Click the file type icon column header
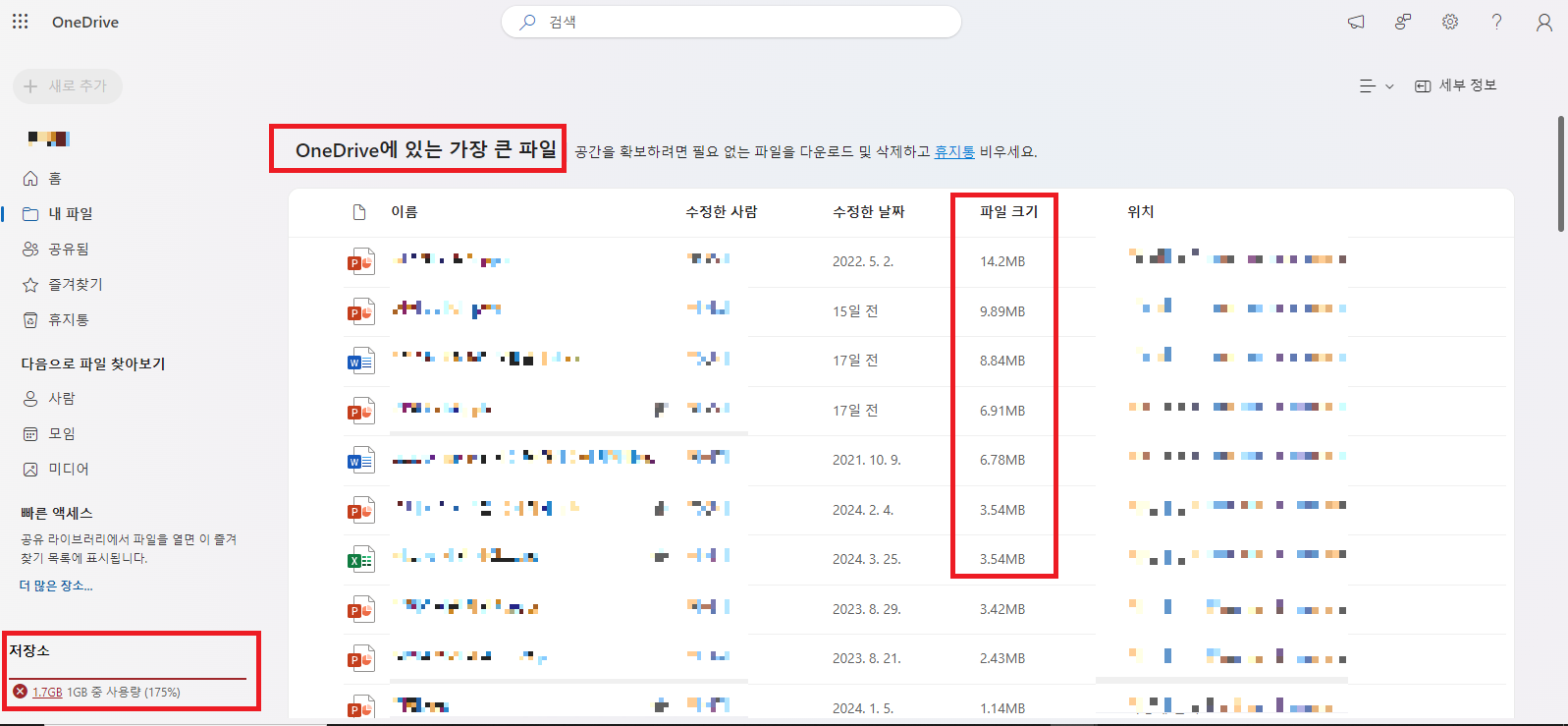 tap(359, 212)
